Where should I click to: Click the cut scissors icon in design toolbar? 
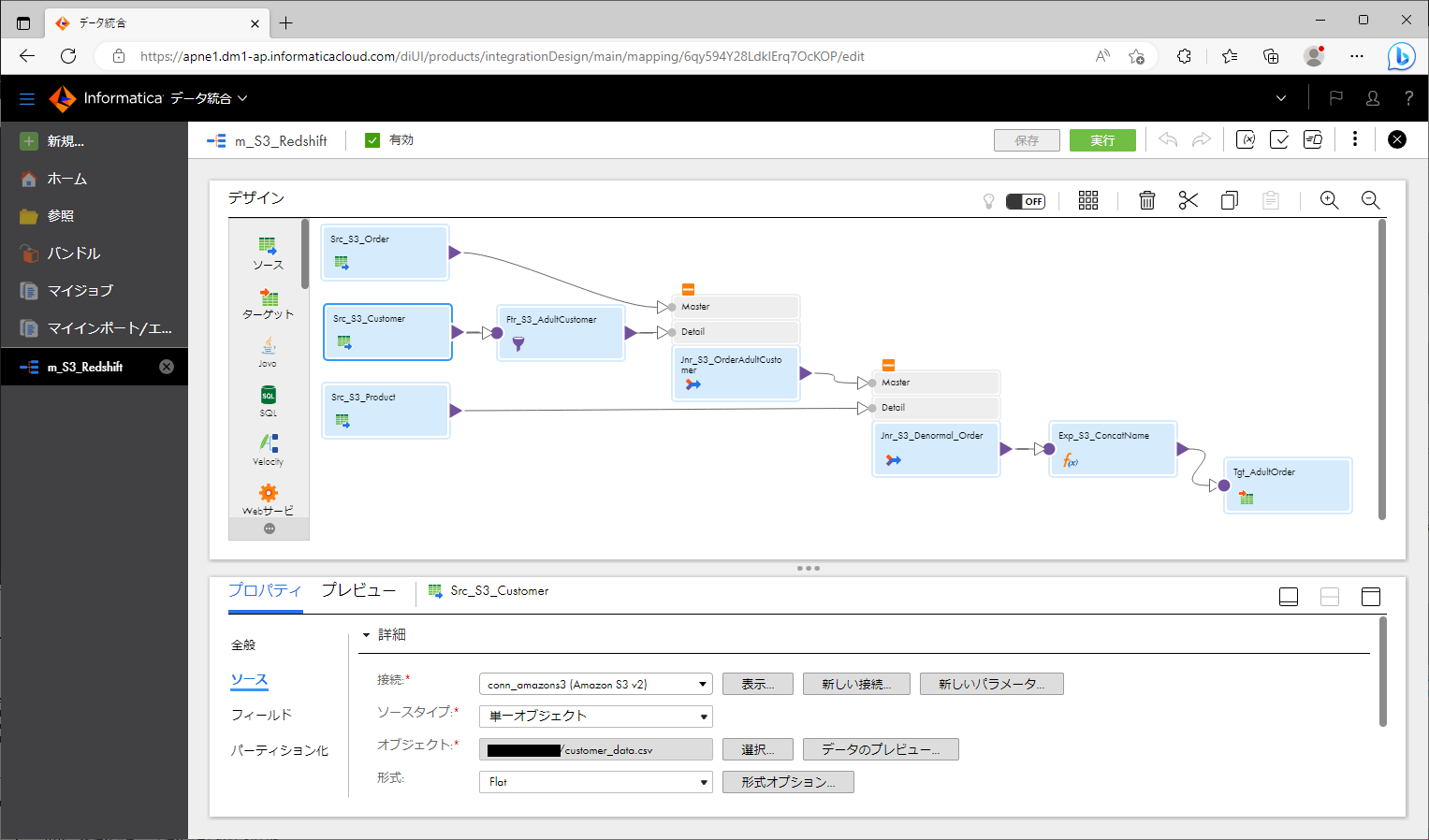click(x=1188, y=199)
